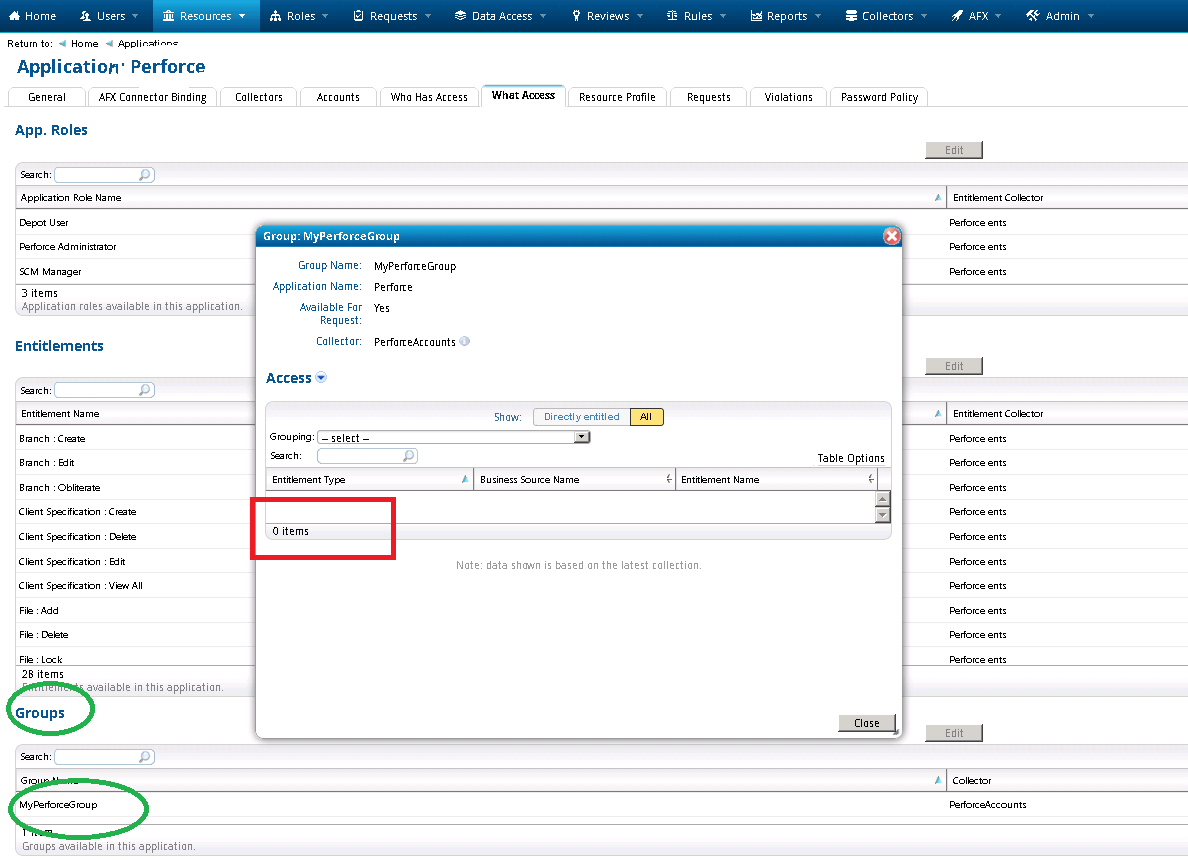This screenshot has height=860, width=1188.
Task: Click sort arrow on Entitlement Type column
Action: pos(464,480)
